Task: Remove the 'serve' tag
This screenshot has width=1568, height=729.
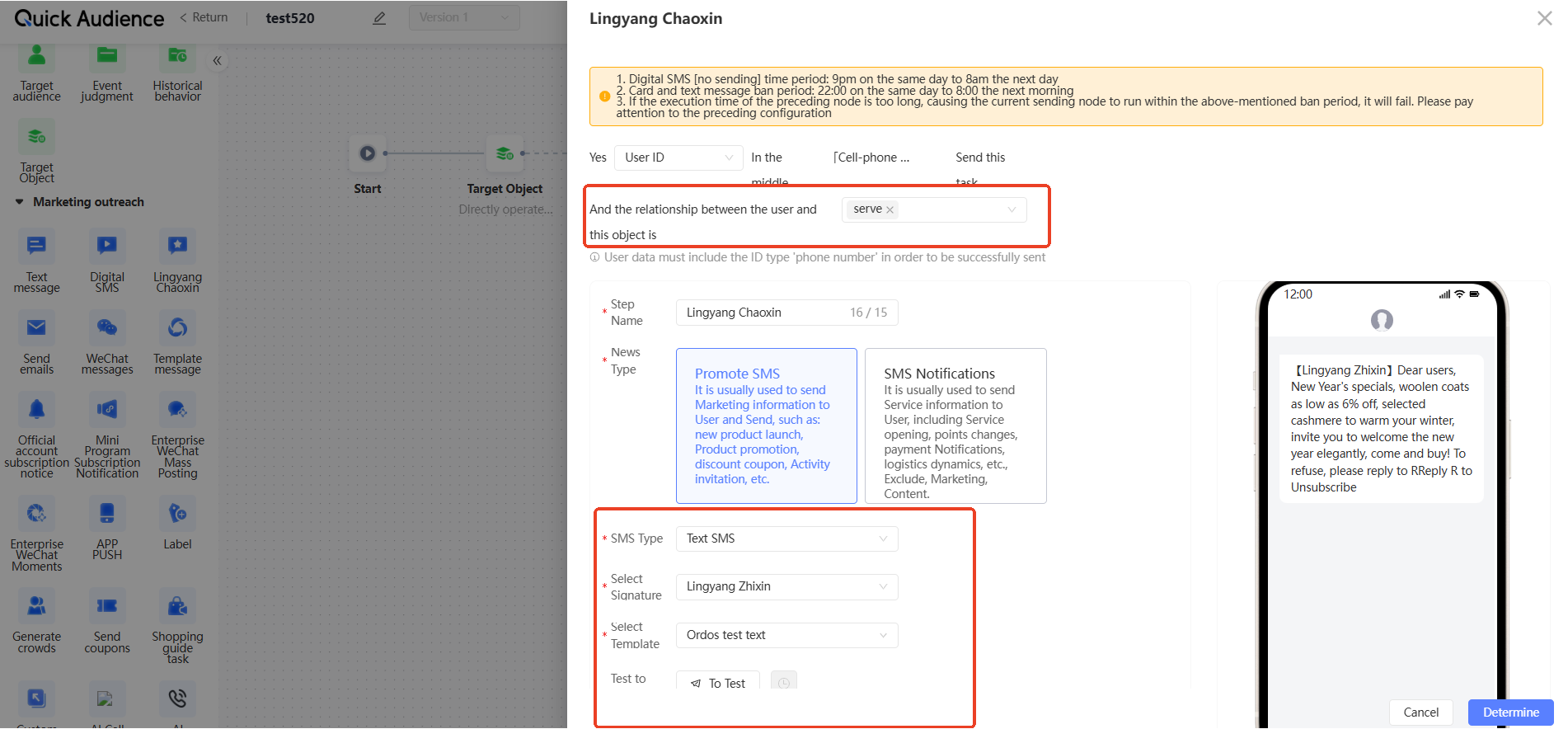Action: [890, 210]
